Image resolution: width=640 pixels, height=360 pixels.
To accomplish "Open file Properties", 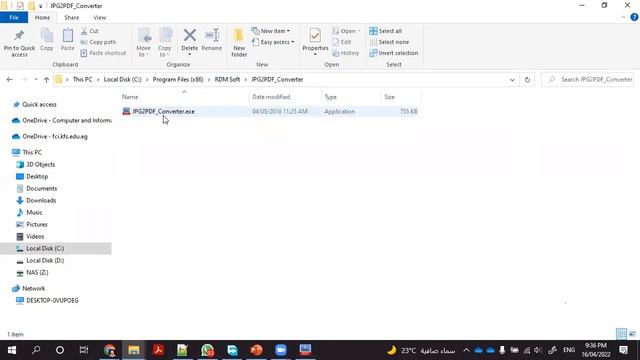I will 315,42.
